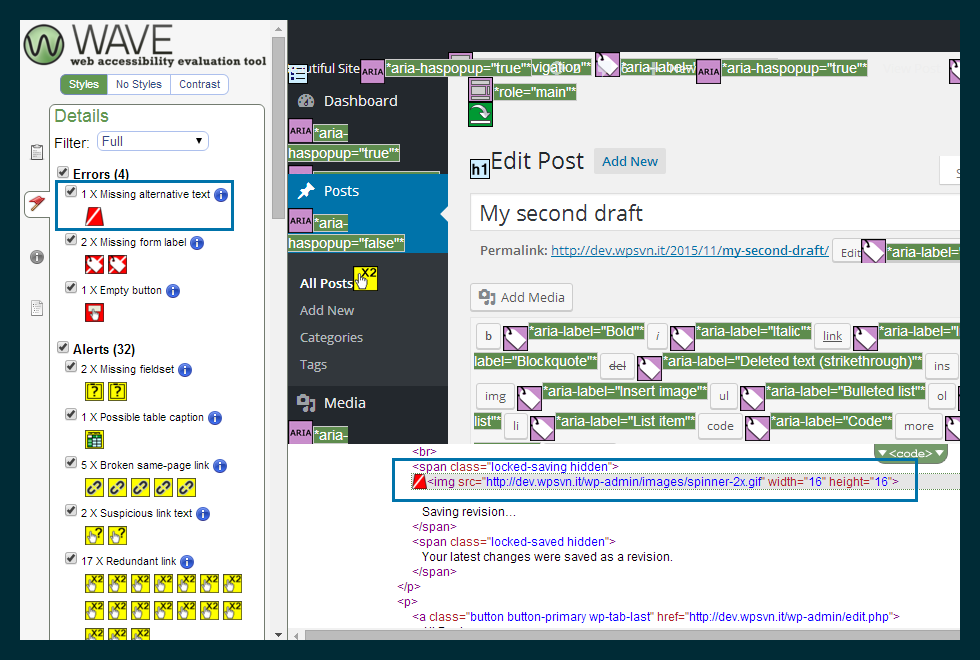This screenshot has width=980, height=660.
Task: Open info for Broken same-page link
Action: pyautogui.click(x=220, y=466)
